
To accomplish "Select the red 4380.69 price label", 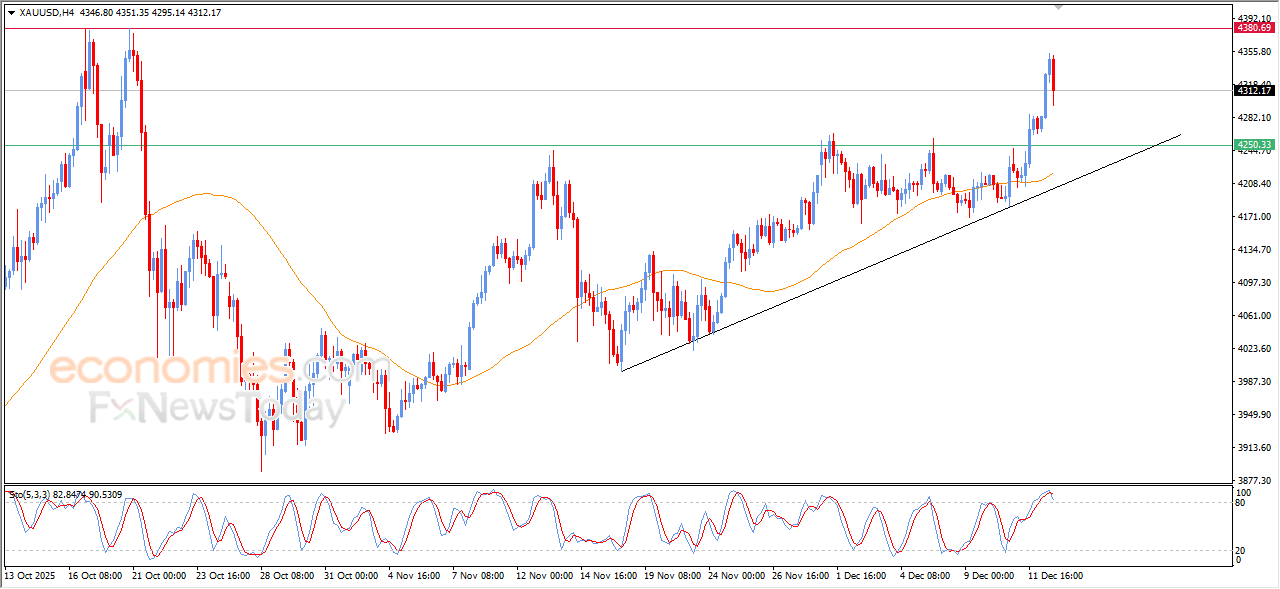I will pos(1254,28).
